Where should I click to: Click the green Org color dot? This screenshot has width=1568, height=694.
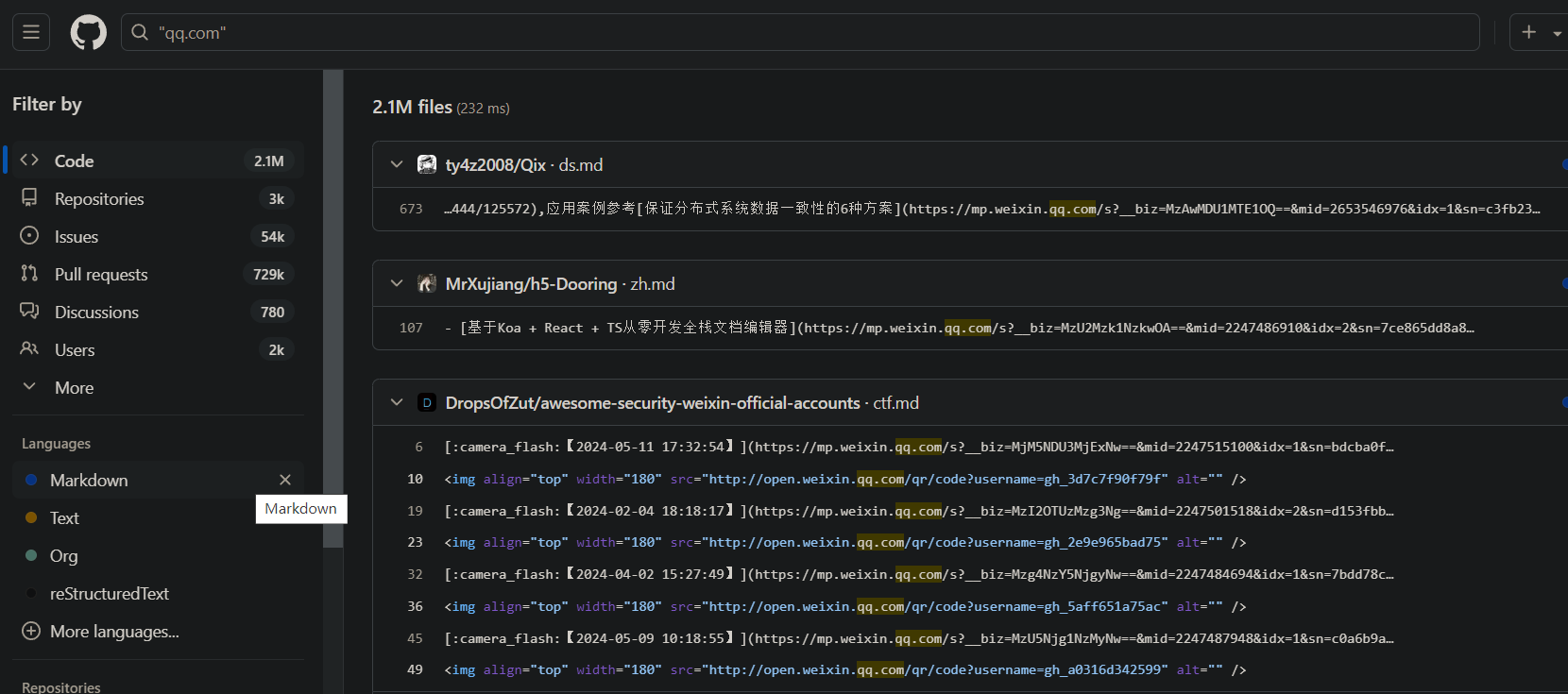[x=31, y=555]
